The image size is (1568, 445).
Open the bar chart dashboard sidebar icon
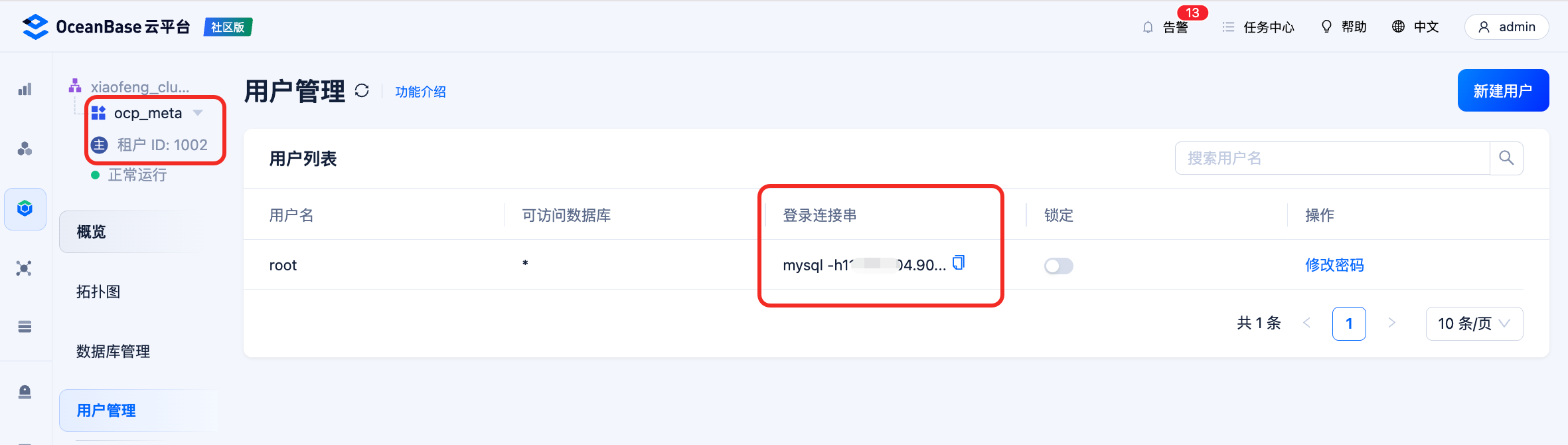(25, 89)
